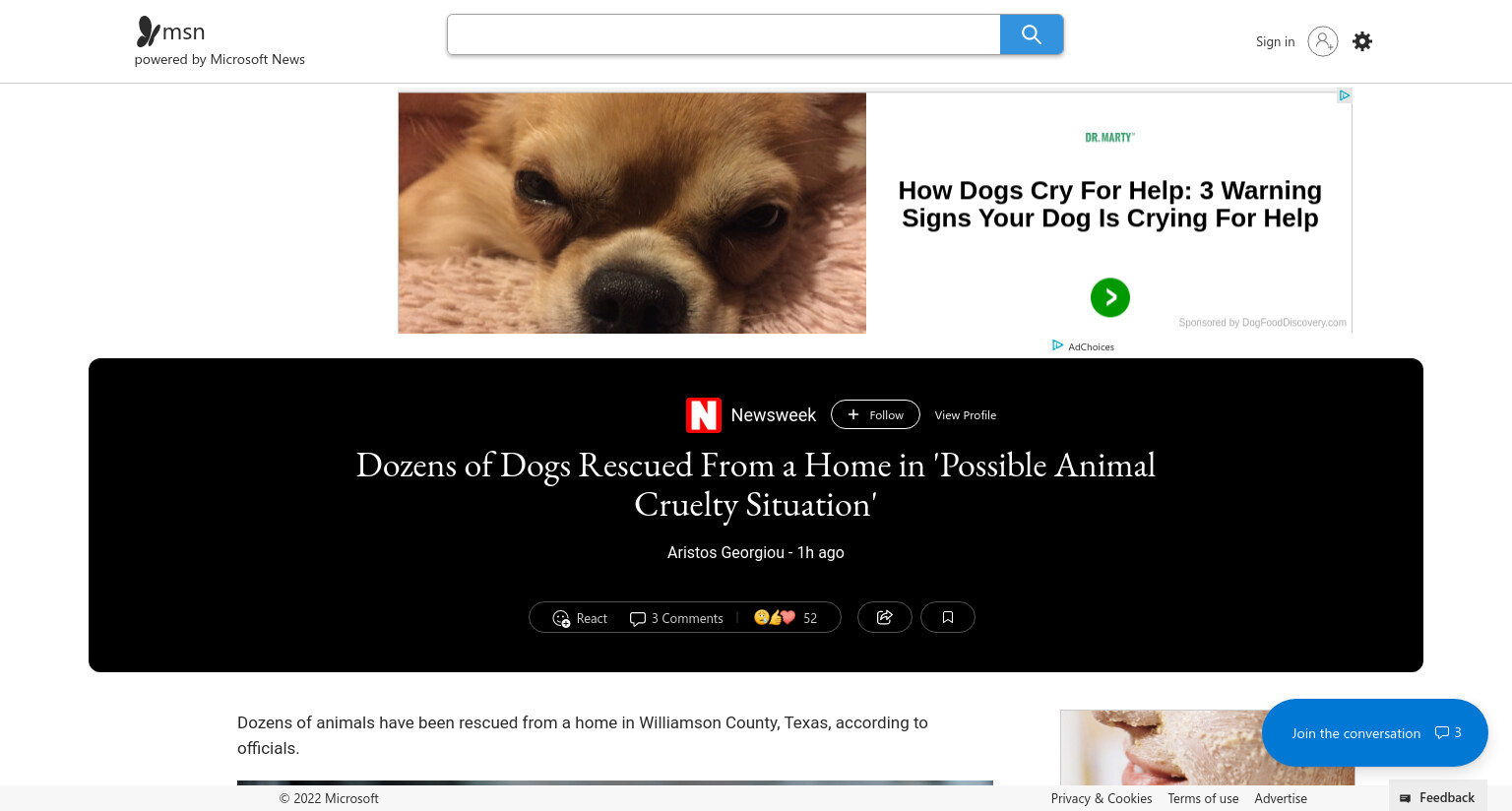Image resolution: width=1512 pixels, height=811 pixels.
Task: Click the green arrow in the ad
Action: (1110, 297)
